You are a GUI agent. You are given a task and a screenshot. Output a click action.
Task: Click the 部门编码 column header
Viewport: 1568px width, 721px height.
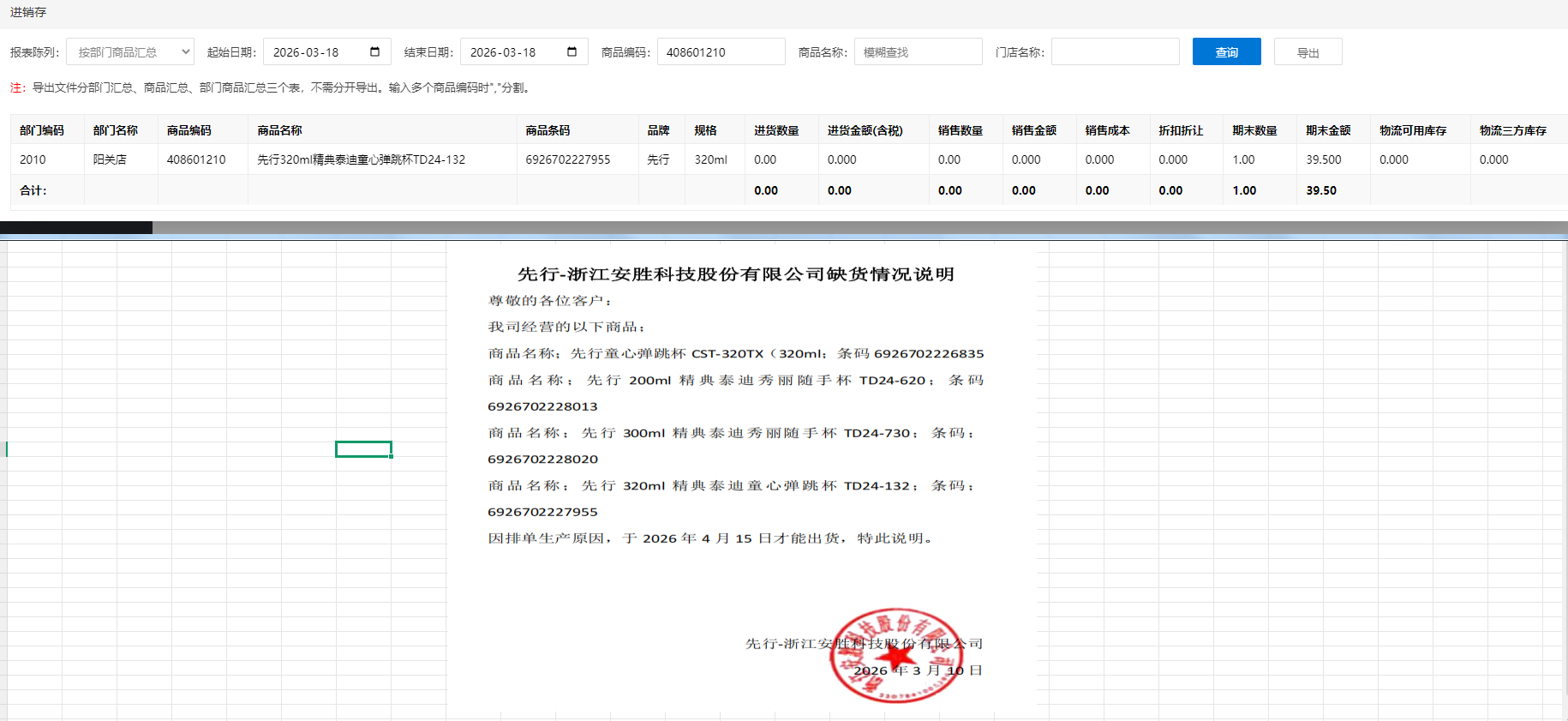(42, 130)
